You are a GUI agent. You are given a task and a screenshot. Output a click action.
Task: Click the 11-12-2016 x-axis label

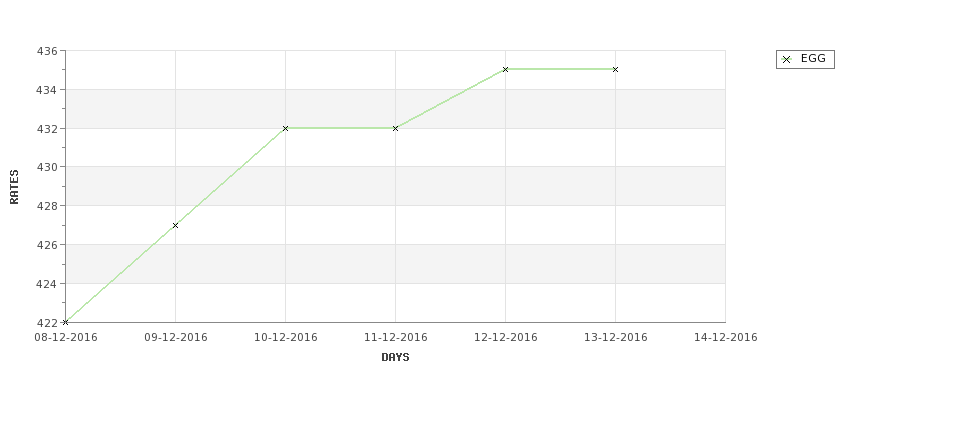[395, 337]
